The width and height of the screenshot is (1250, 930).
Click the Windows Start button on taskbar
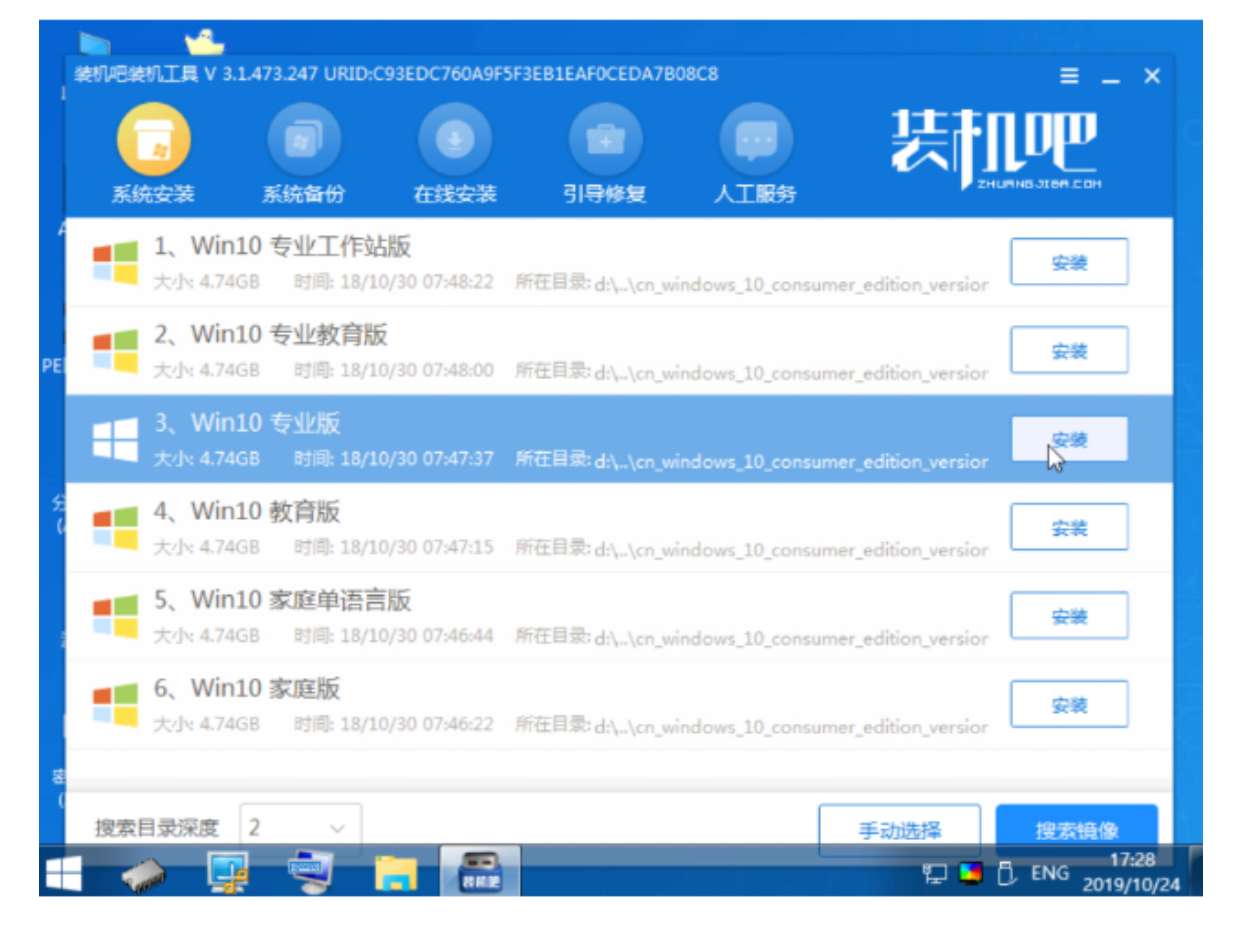coord(65,875)
